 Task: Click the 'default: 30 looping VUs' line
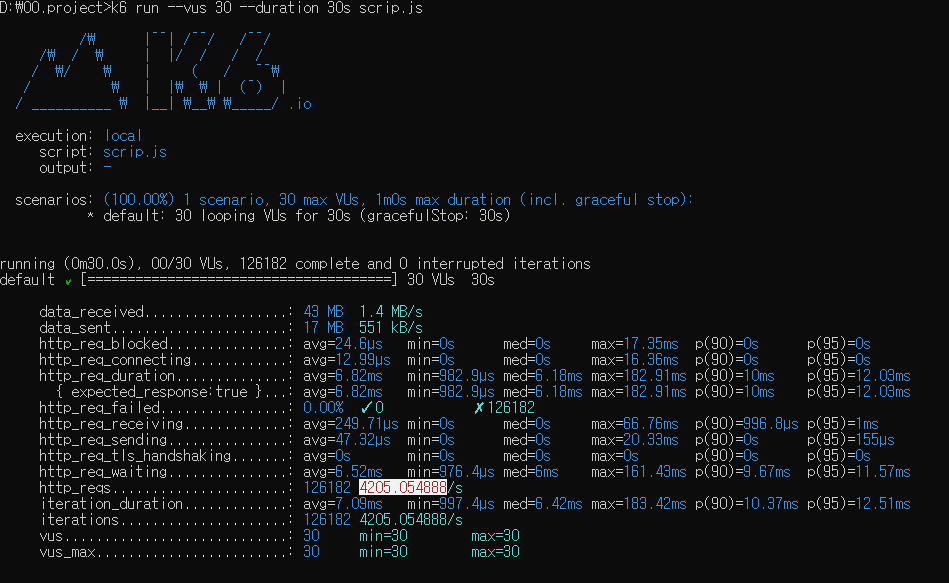pyautogui.click(x=299, y=216)
